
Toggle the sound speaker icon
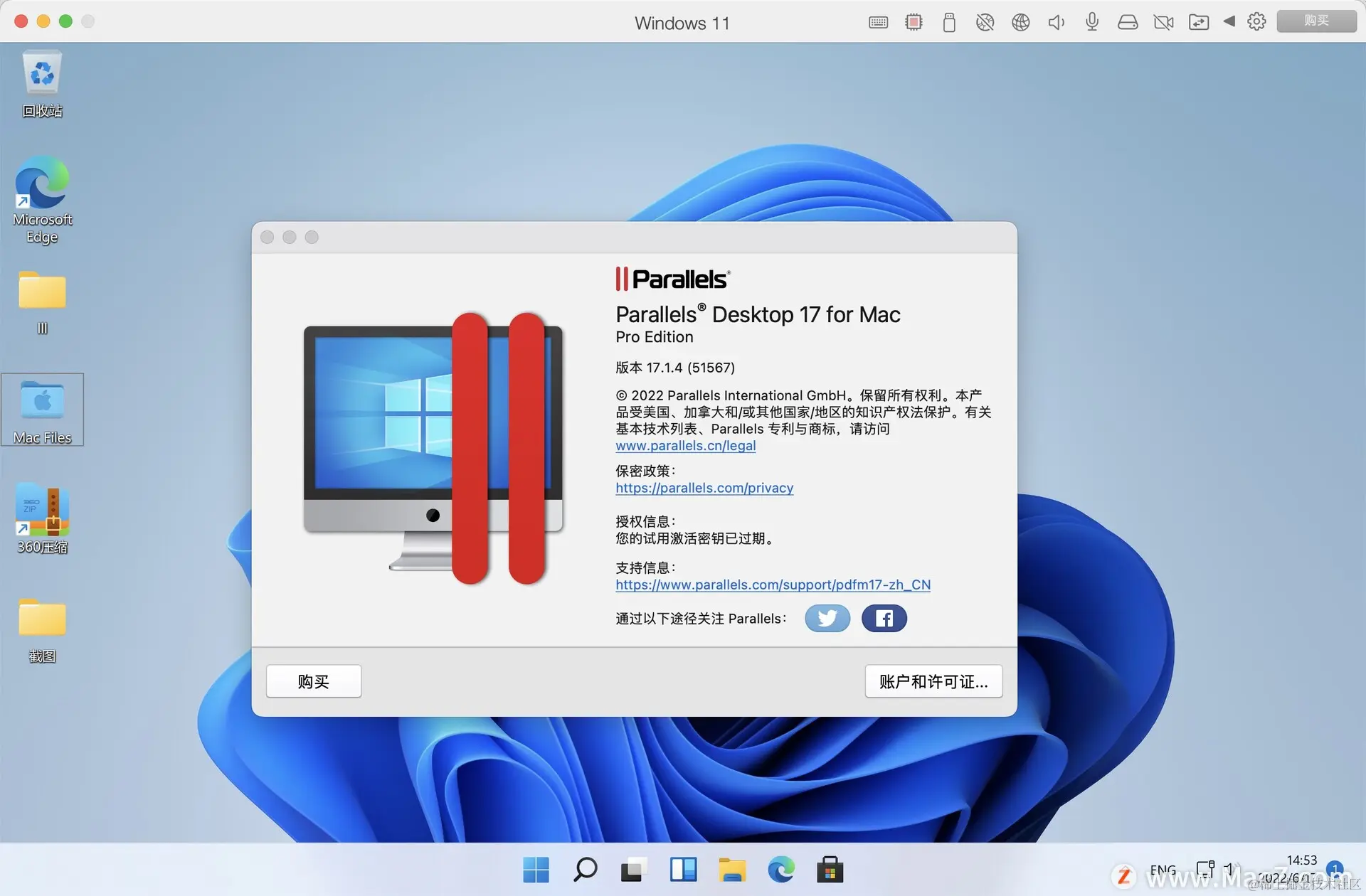click(x=1057, y=22)
